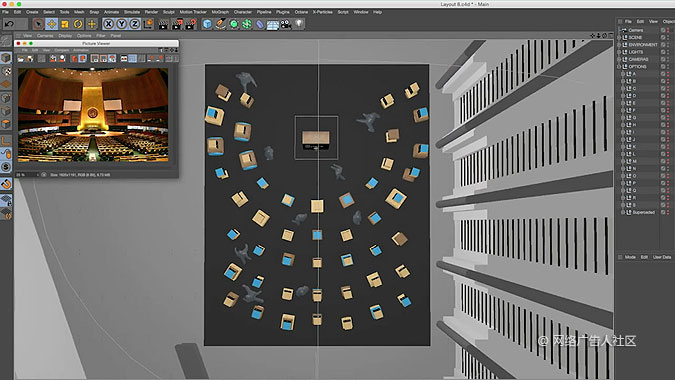The width and height of the screenshot is (675, 380).
Task: Open the Edit Render Settings icon
Action: [191, 24]
